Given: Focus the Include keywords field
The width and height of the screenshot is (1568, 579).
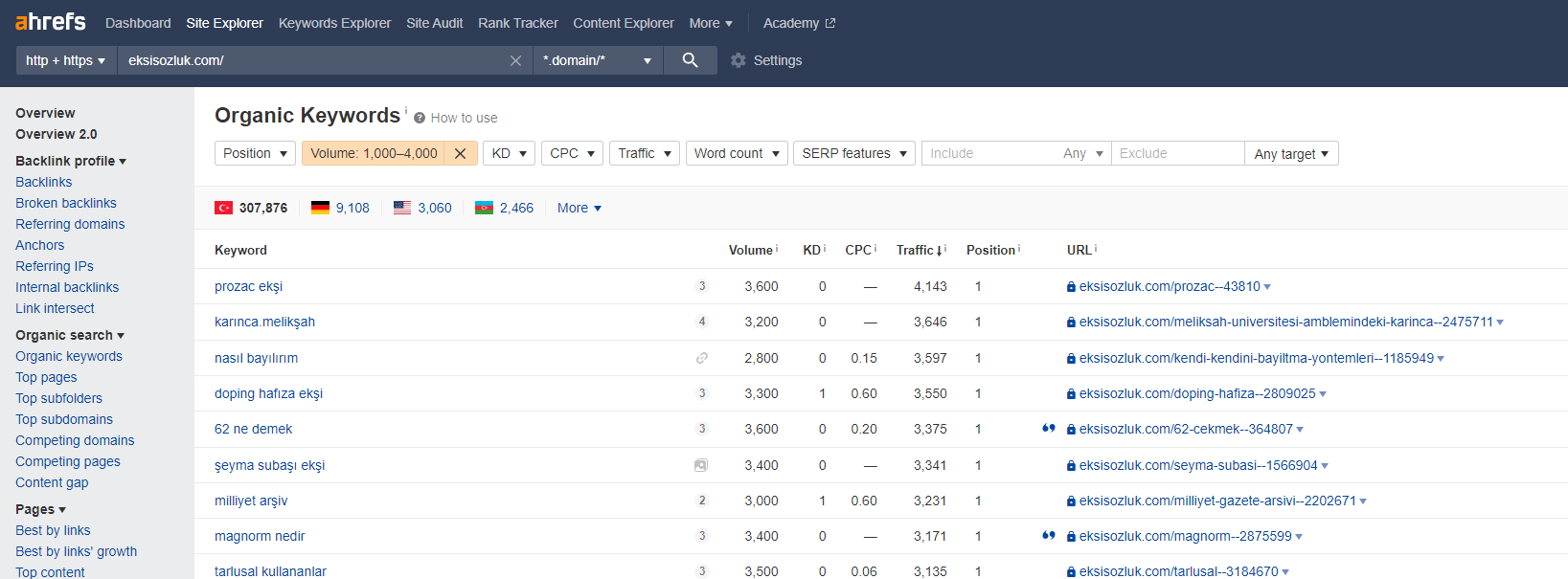Looking at the screenshot, I should (x=989, y=153).
